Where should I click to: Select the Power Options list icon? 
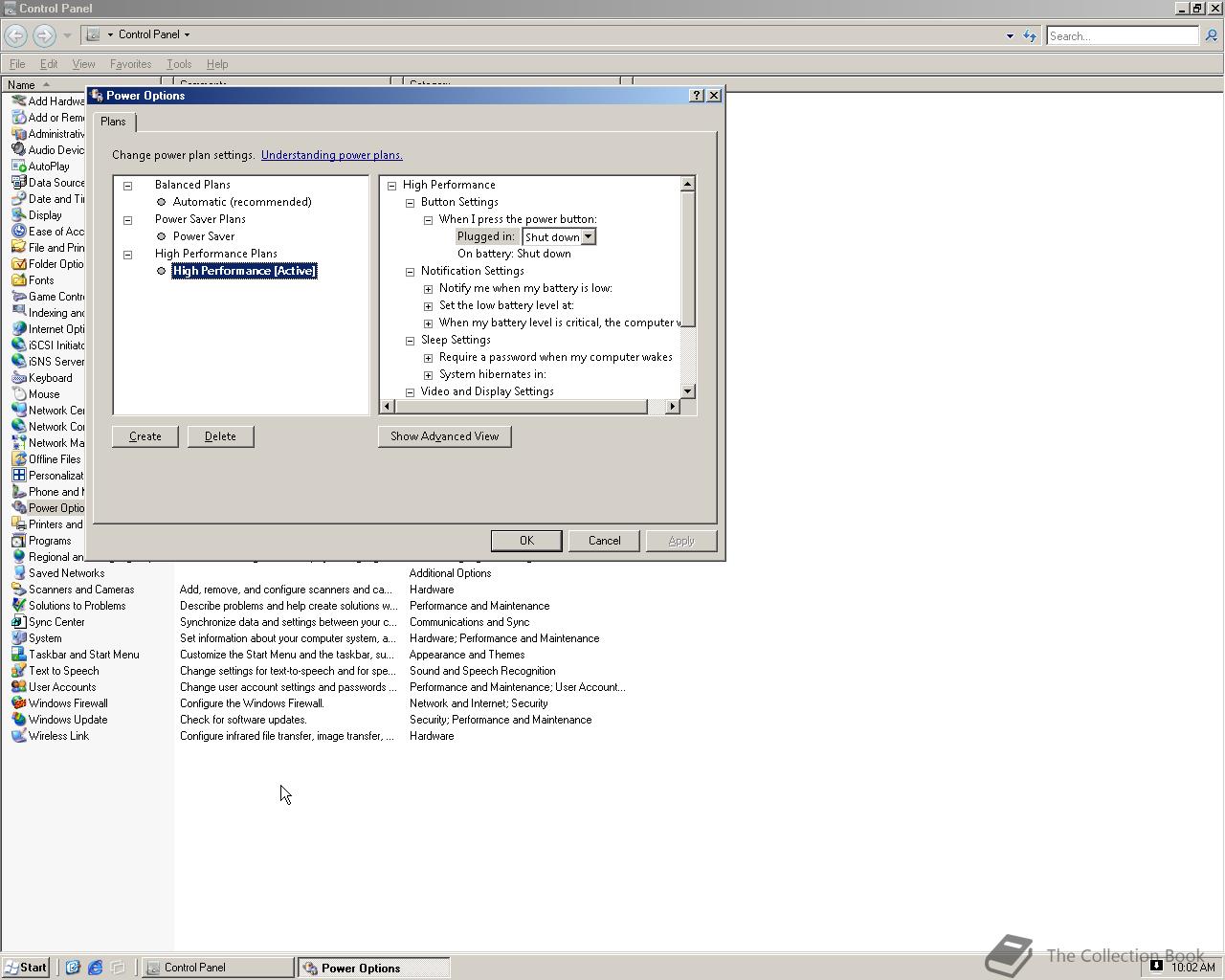(x=18, y=508)
